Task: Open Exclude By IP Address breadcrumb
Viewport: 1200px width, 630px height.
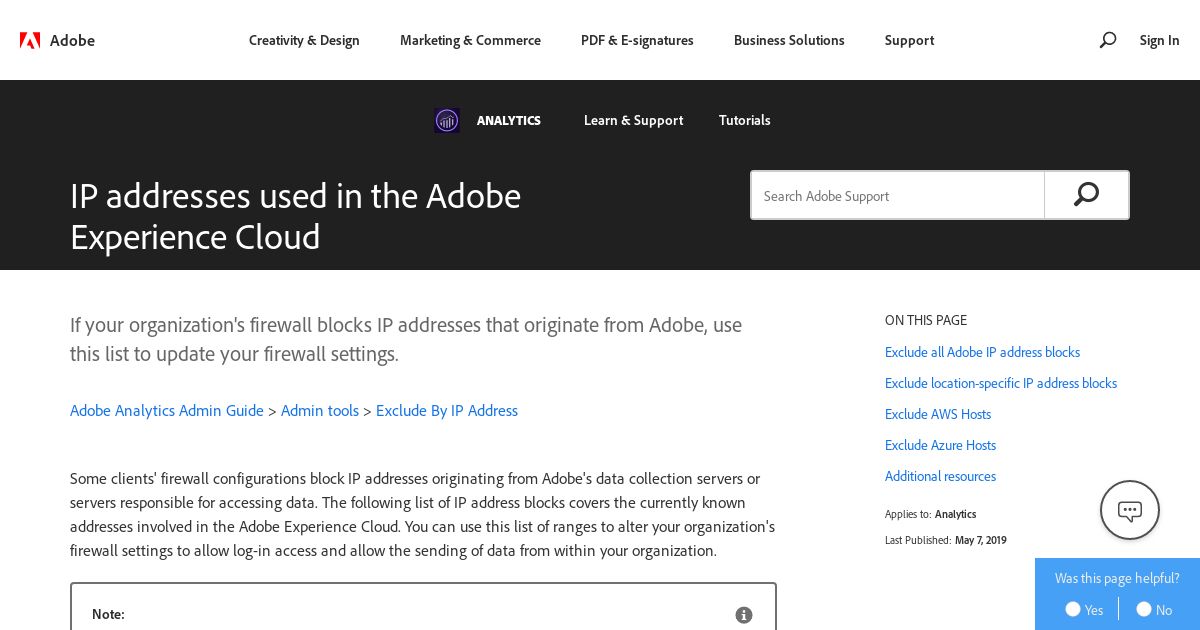Action: 447,410
